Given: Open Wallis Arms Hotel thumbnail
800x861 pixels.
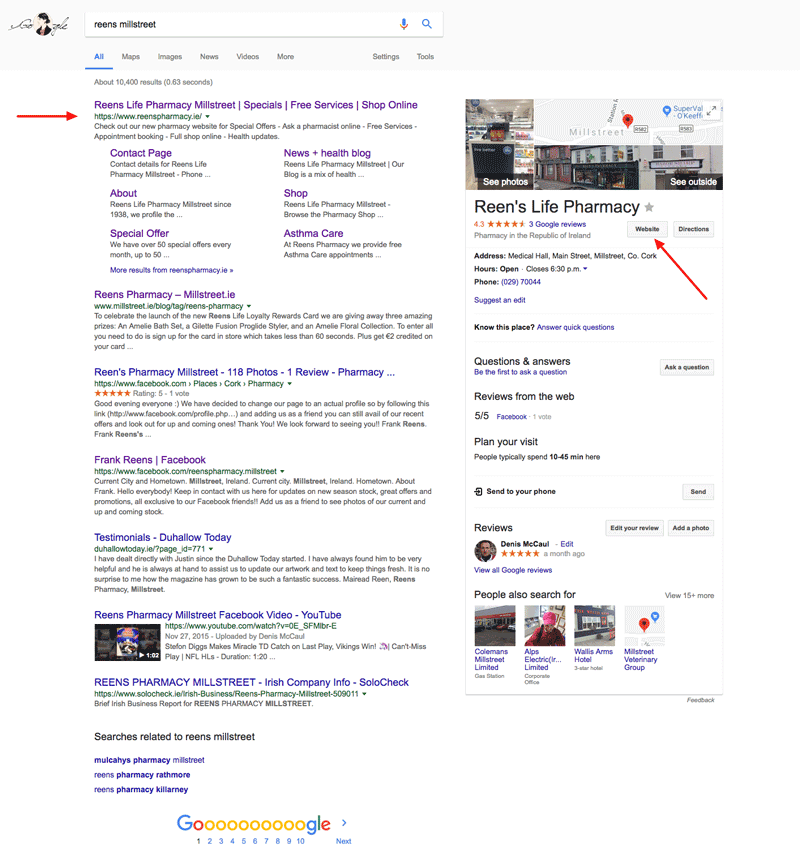Looking at the screenshot, I should pyautogui.click(x=594, y=625).
